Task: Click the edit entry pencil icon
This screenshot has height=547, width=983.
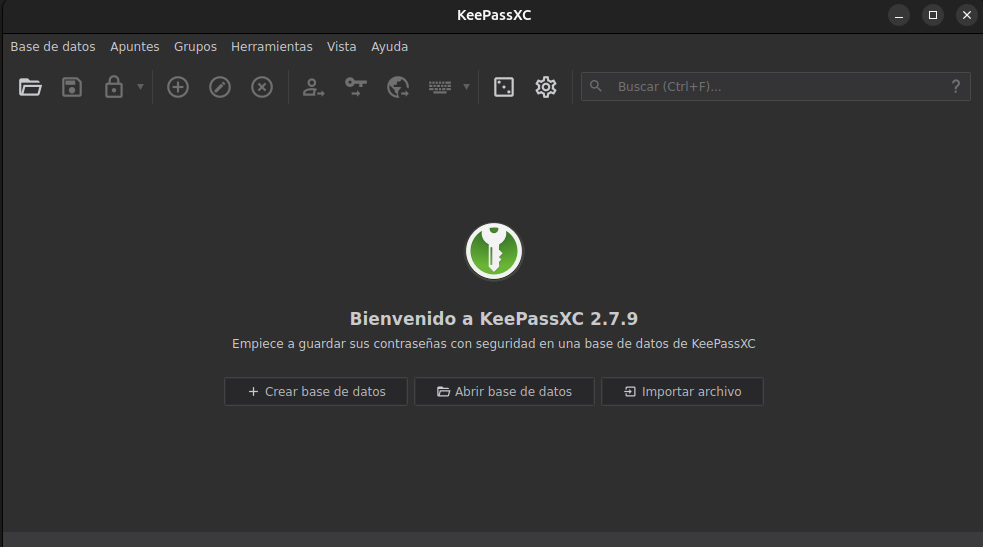Action: (220, 87)
